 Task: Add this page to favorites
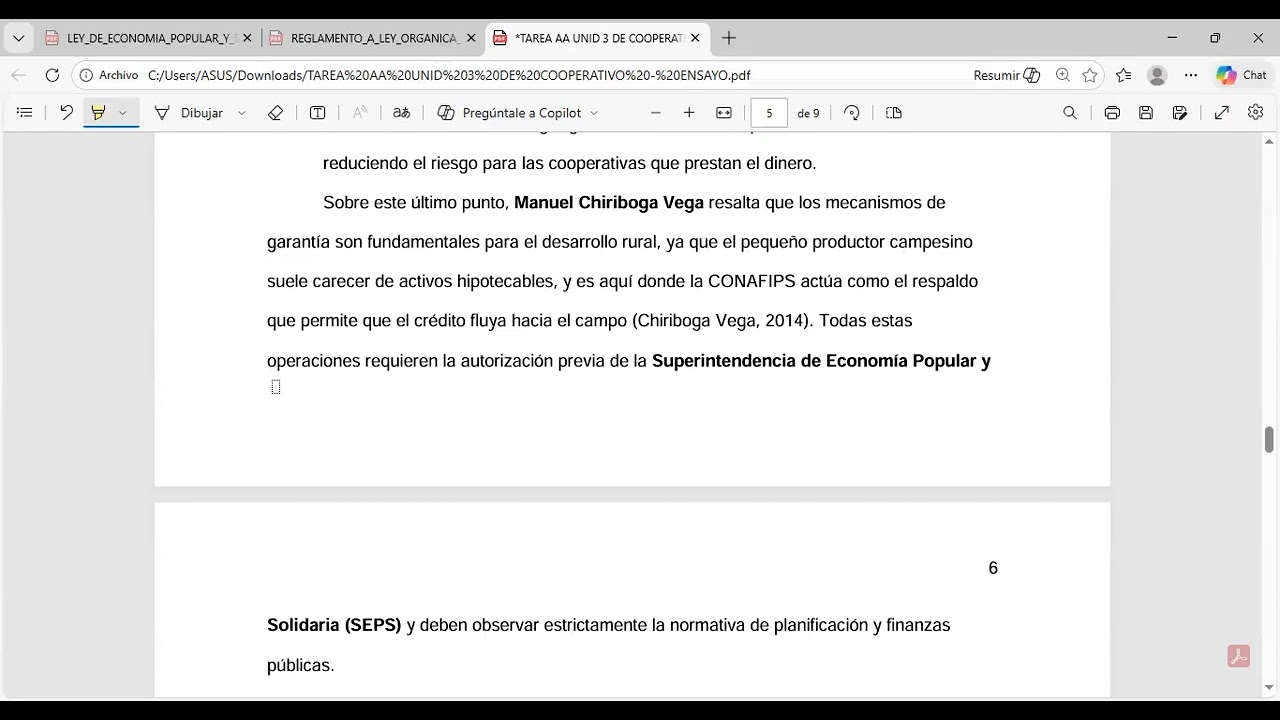click(x=1090, y=75)
